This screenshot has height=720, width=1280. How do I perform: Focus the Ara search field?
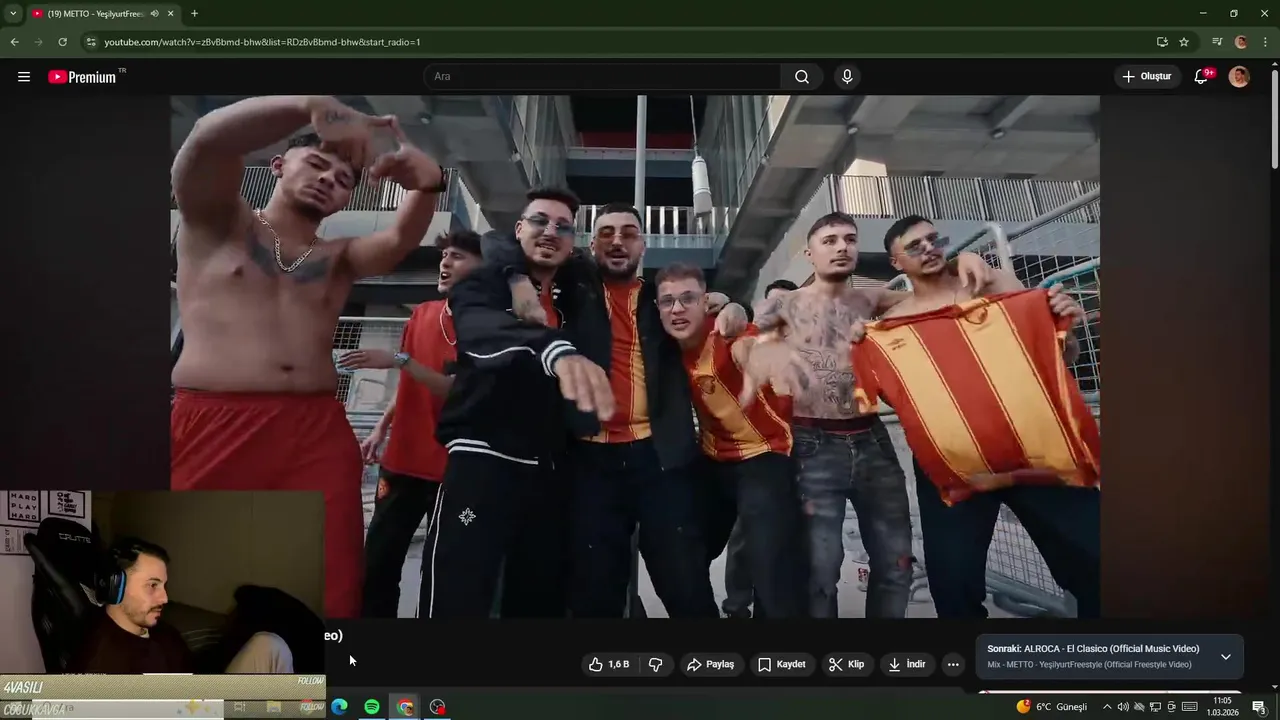coord(602,77)
